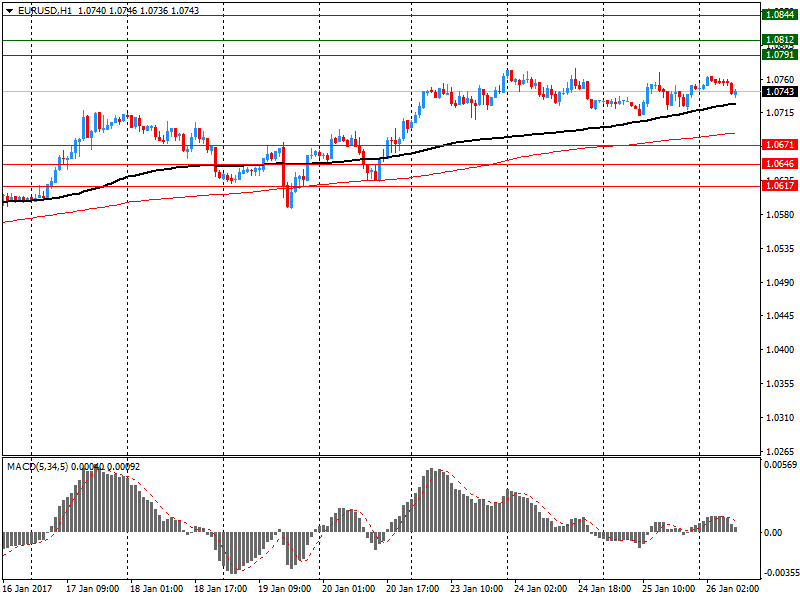Image resolution: width=800 pixels, height=600 pixels.
Task: Click the 1.0265 price scale value
Action: click(x=780, y=452)
